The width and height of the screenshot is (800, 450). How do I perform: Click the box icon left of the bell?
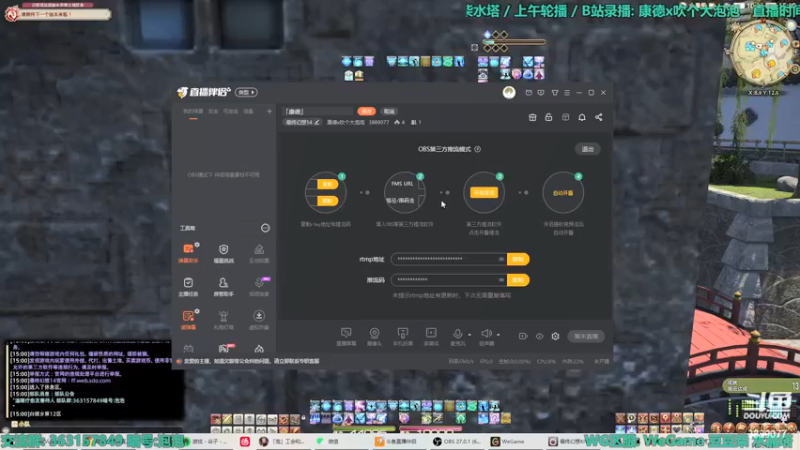click(x=565, y=117)
